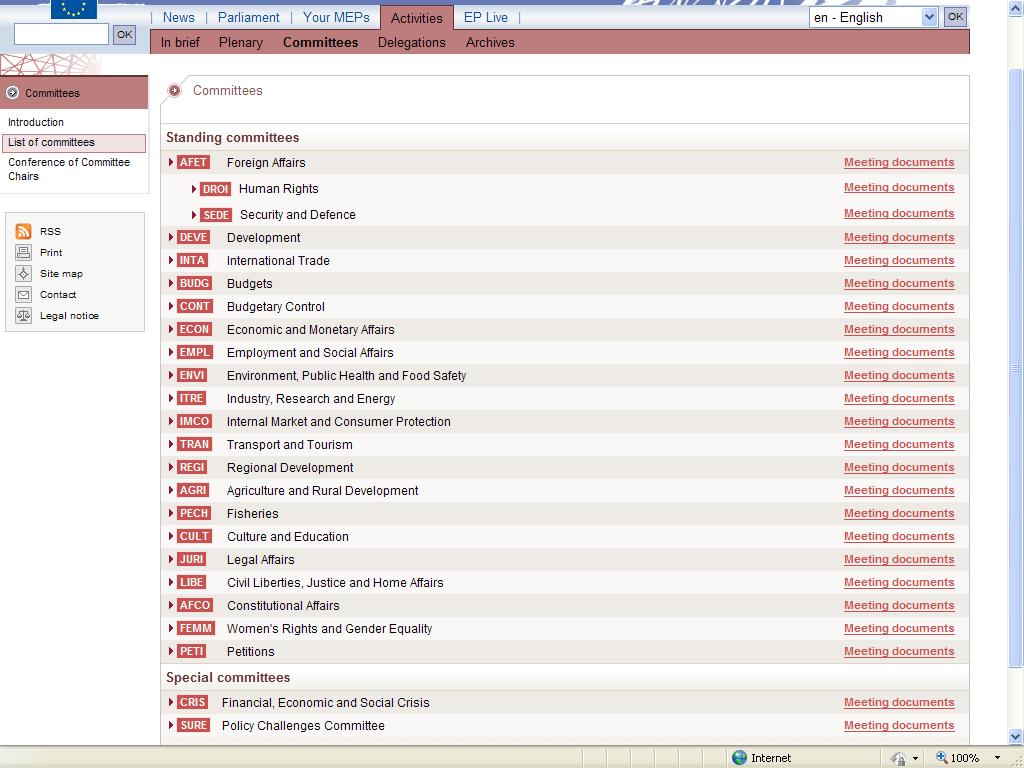Click the vertical page scrollbar
The width and height of the screenshot is (1024, 768).
click(x=1015, y=370)
